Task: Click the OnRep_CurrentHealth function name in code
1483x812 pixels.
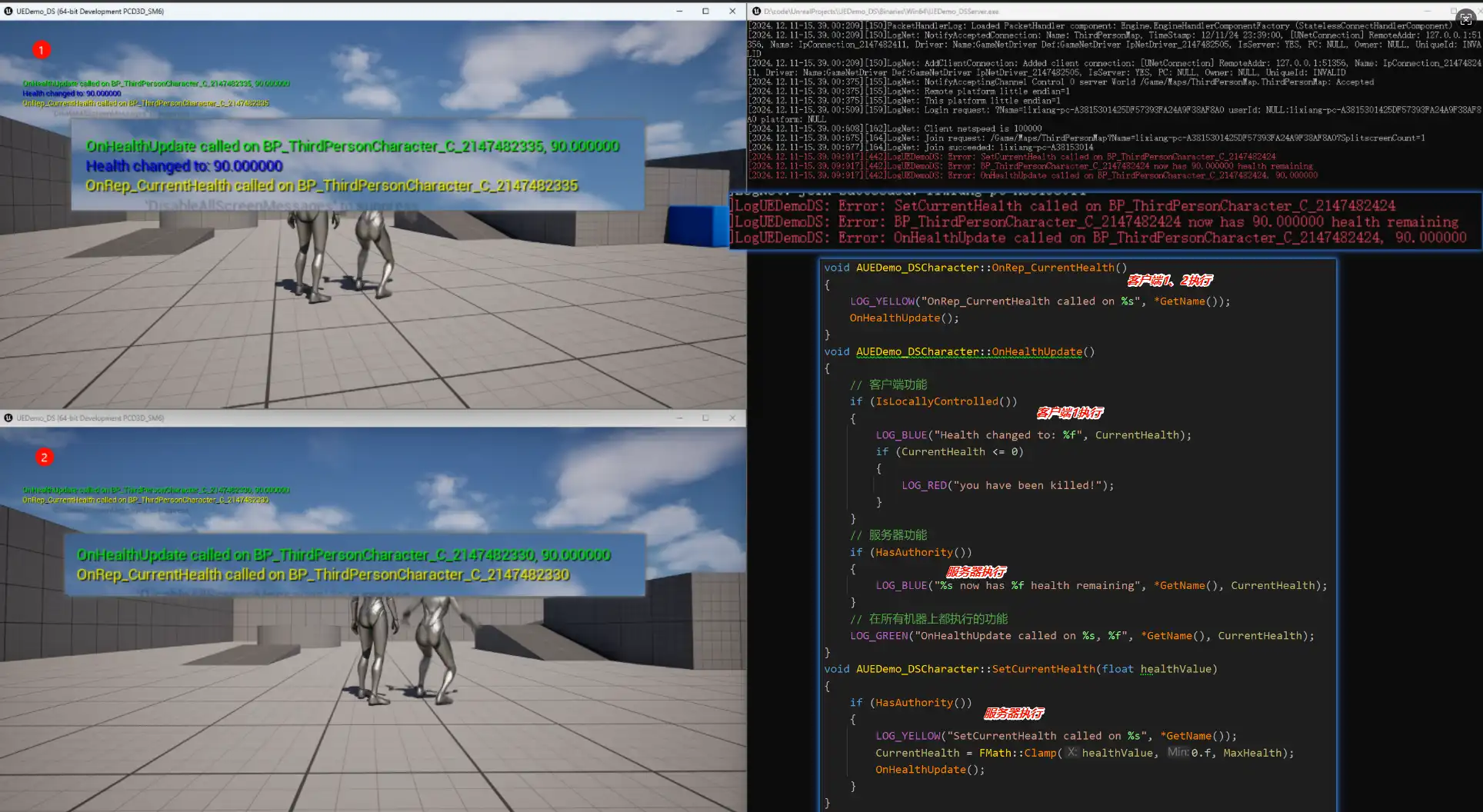Action: click(1052, 268)
